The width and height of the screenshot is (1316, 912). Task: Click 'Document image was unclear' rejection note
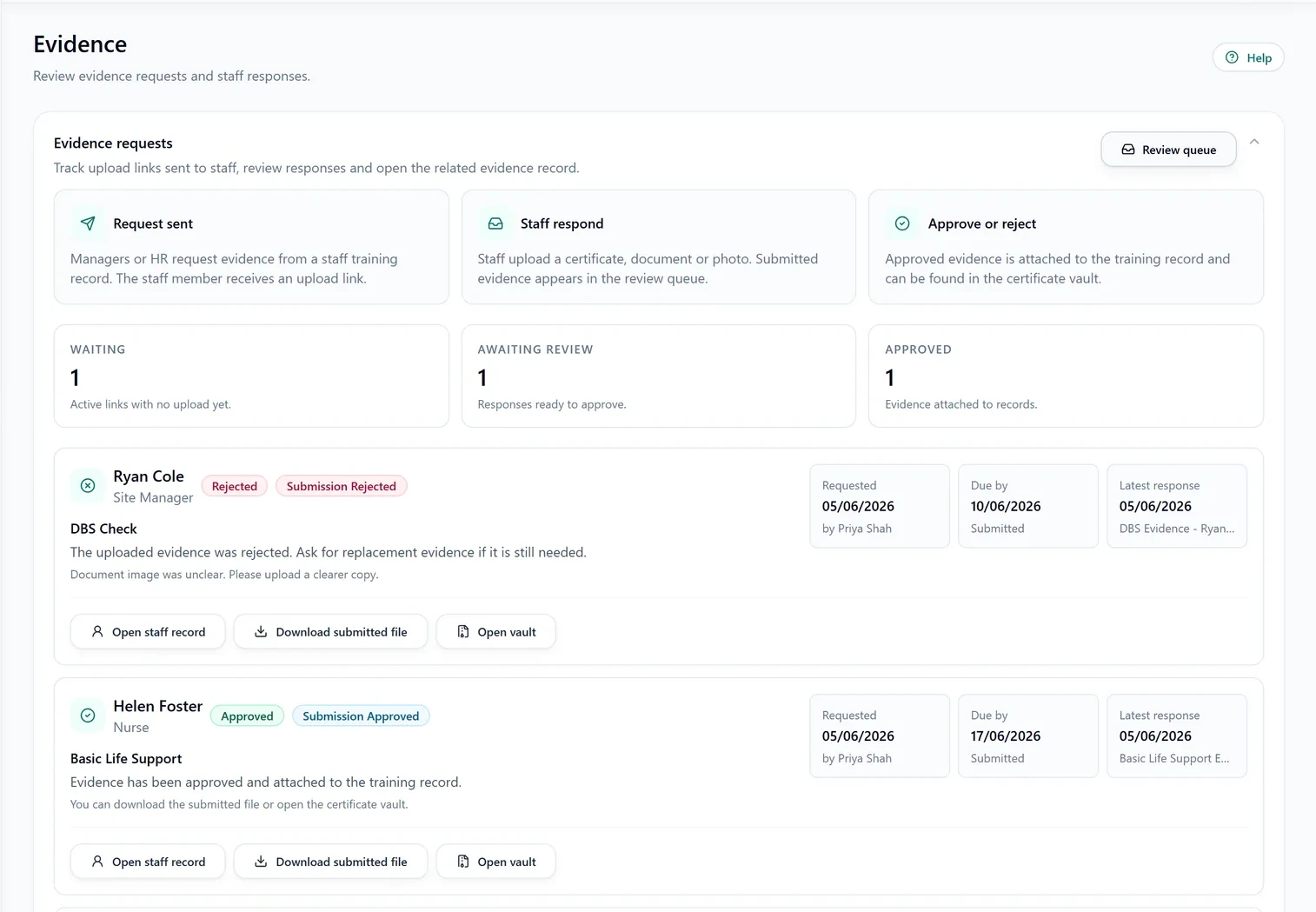[224, 575]
